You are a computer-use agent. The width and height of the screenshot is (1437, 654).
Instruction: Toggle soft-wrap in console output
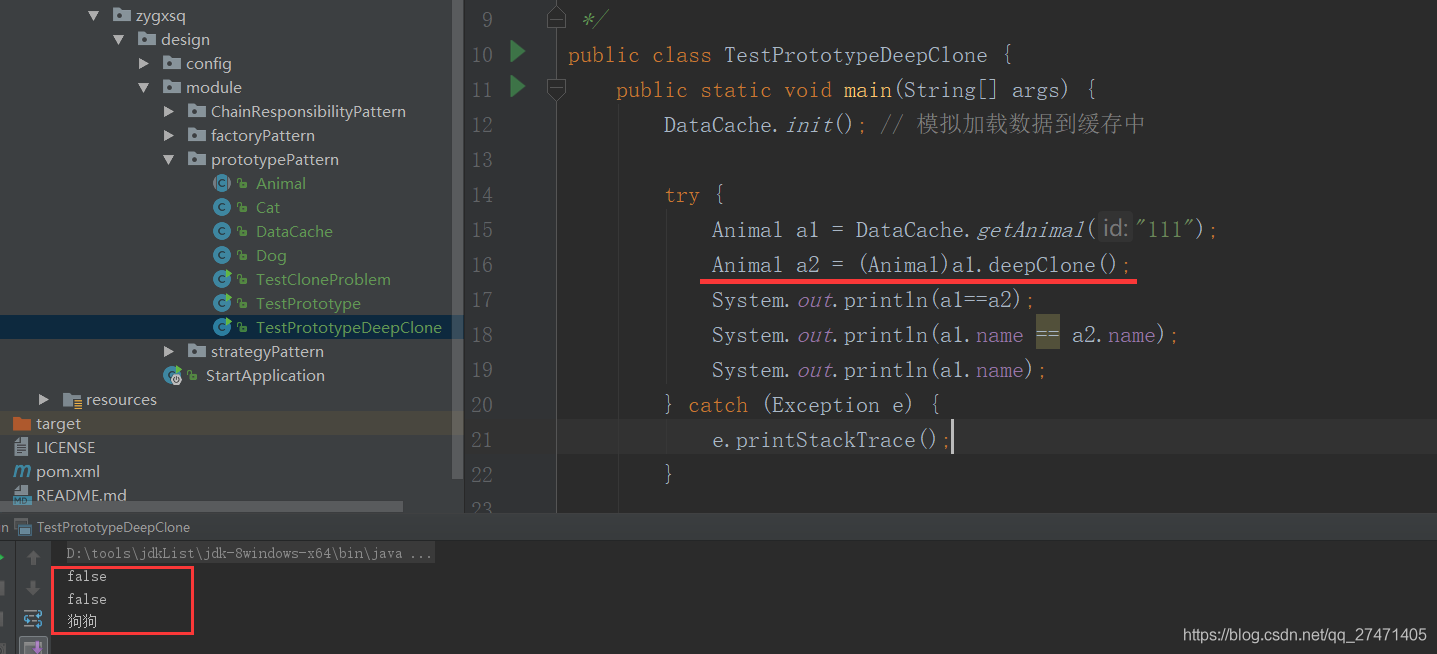coord(33,619)
